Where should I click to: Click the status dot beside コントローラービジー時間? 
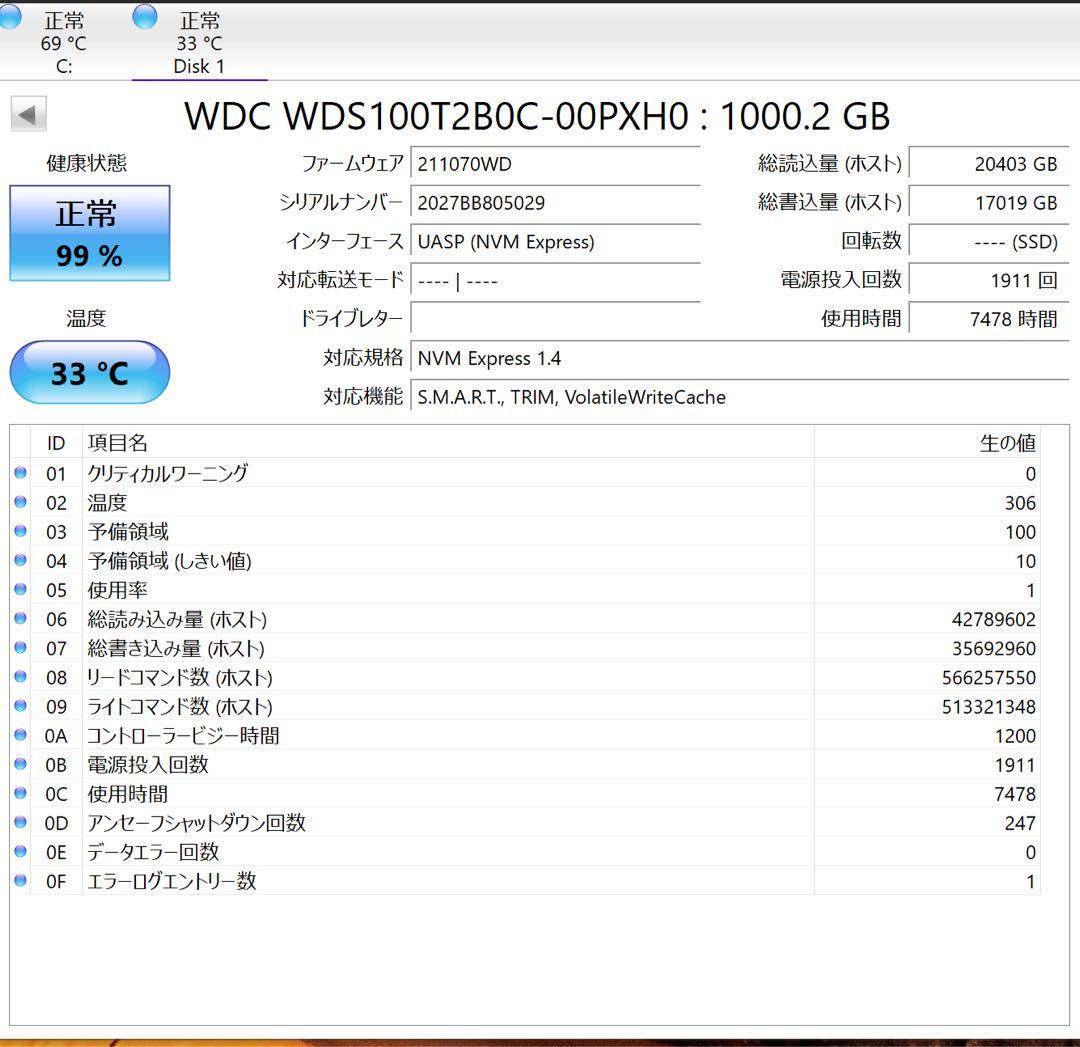(x=21, y=736)
